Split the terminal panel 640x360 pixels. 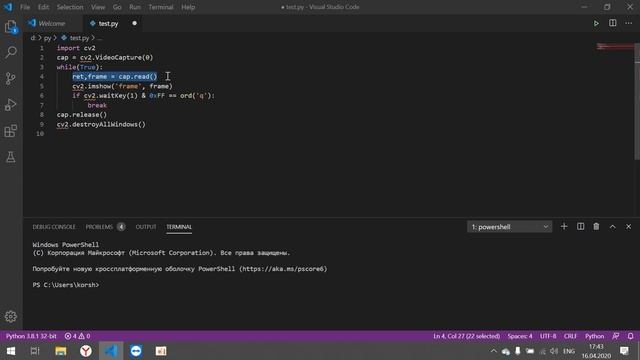point(580,227)
